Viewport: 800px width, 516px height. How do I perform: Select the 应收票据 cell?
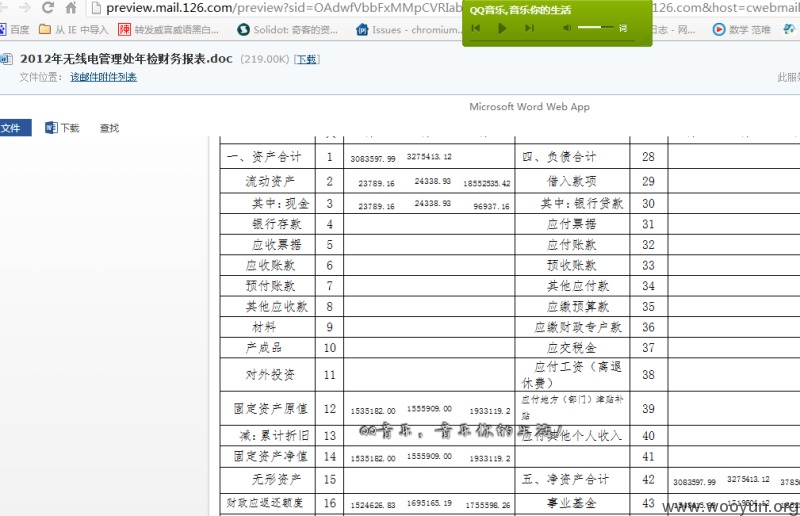[268, 245]
